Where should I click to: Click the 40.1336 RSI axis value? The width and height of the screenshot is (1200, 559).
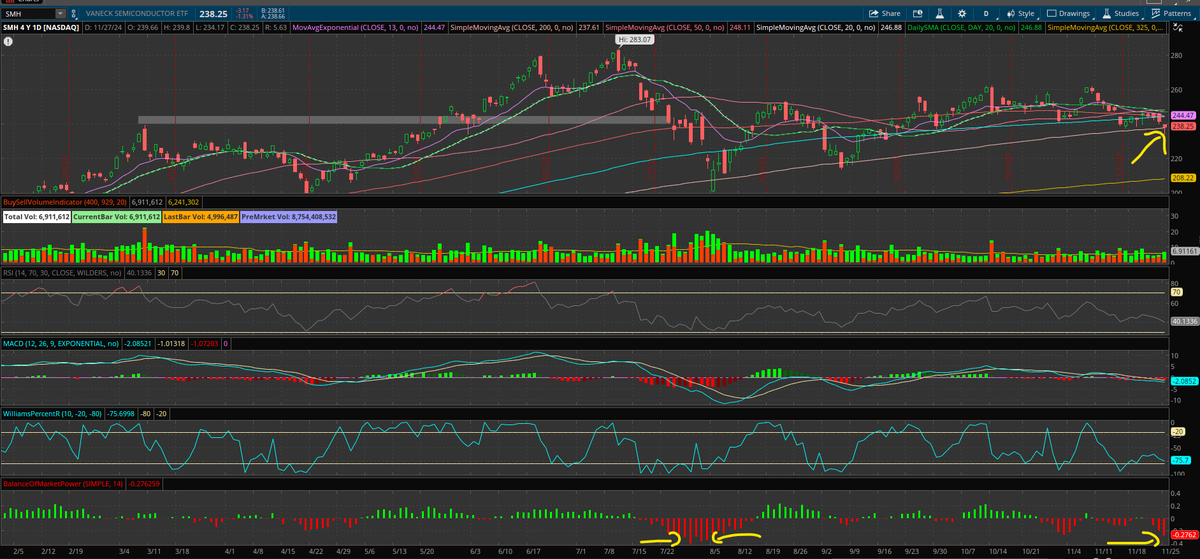(x=1183, y=322)
